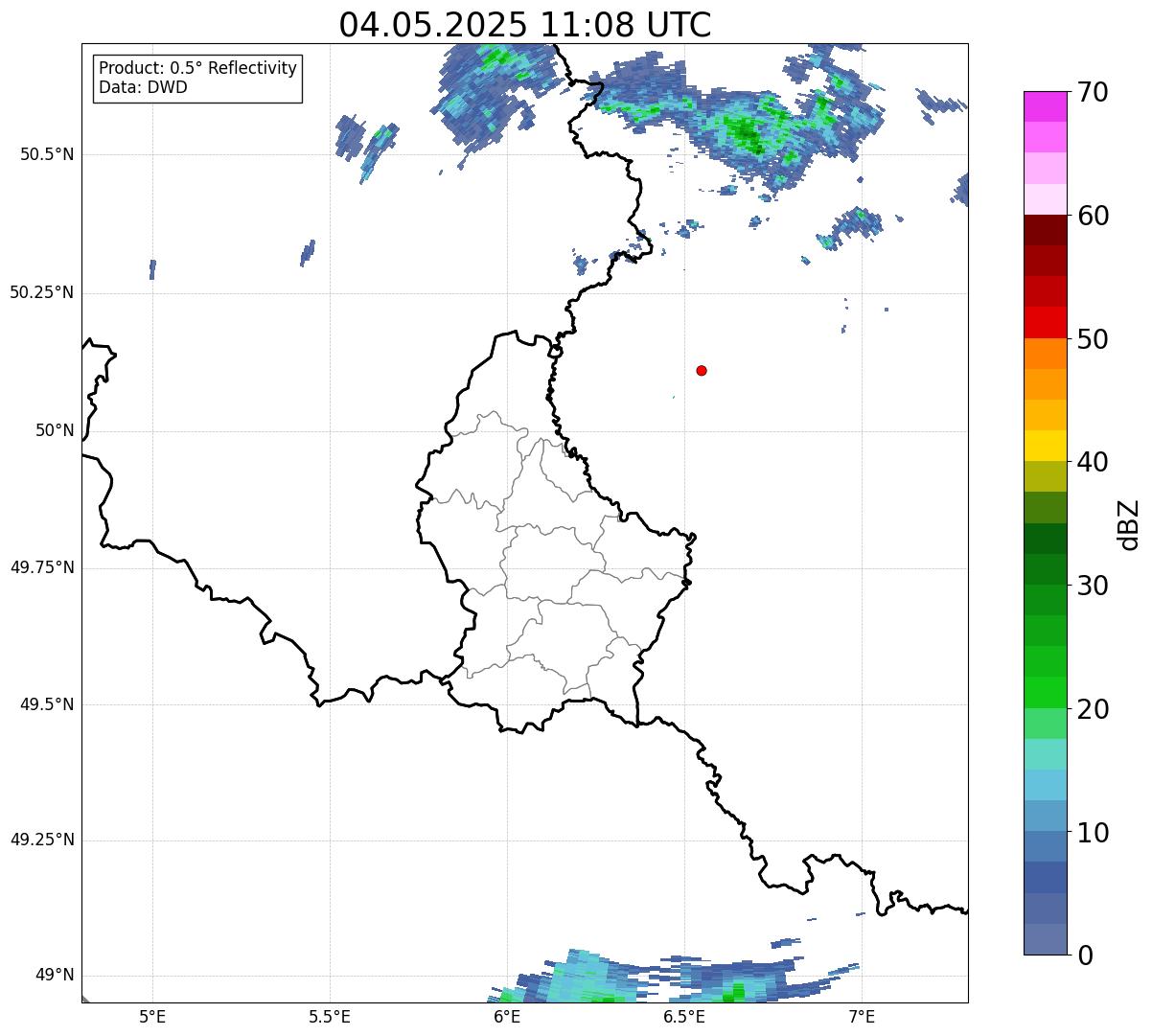Click the 10 value on the colorbar
Screen dimensions: 1152x1036
pyautogui.click(x=1093, y=833)
